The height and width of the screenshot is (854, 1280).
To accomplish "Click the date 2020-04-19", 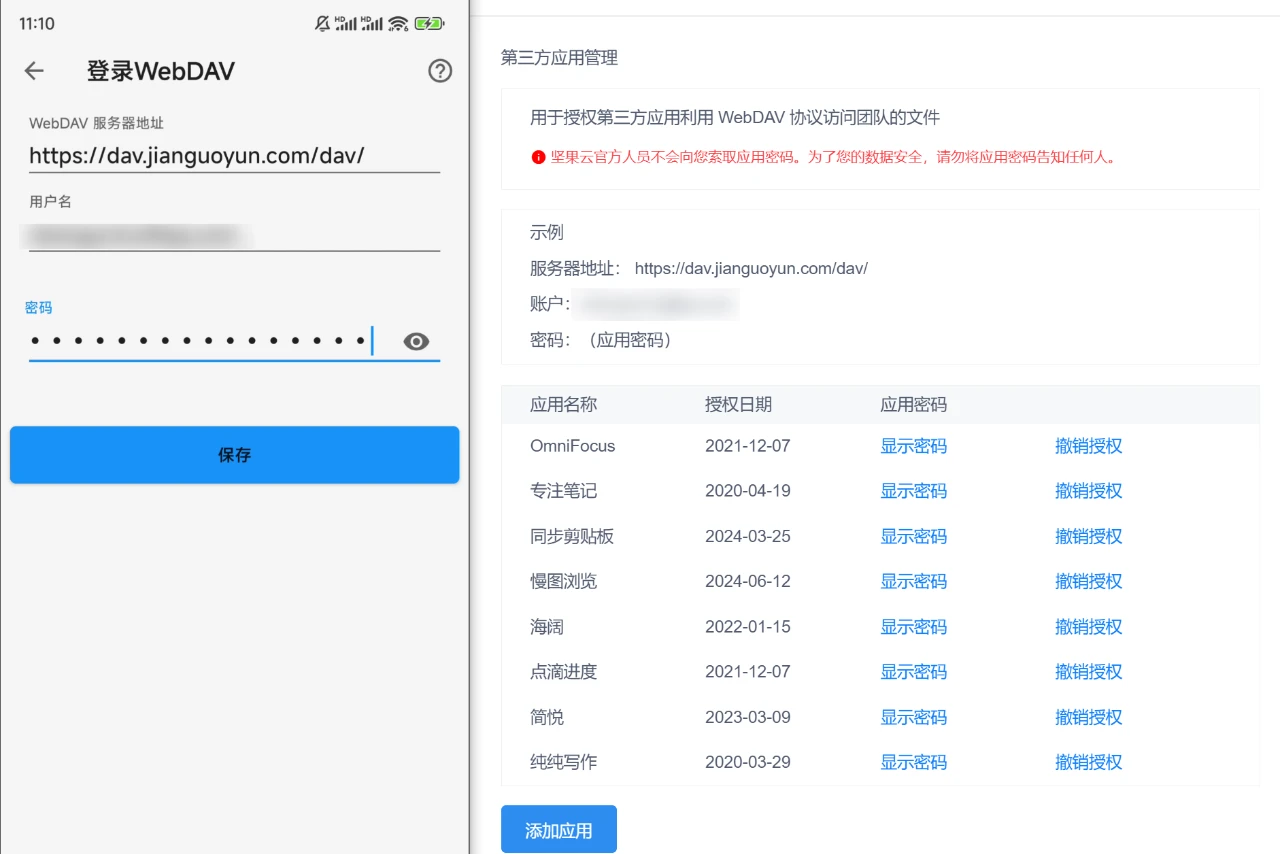I will click(748, 491).
